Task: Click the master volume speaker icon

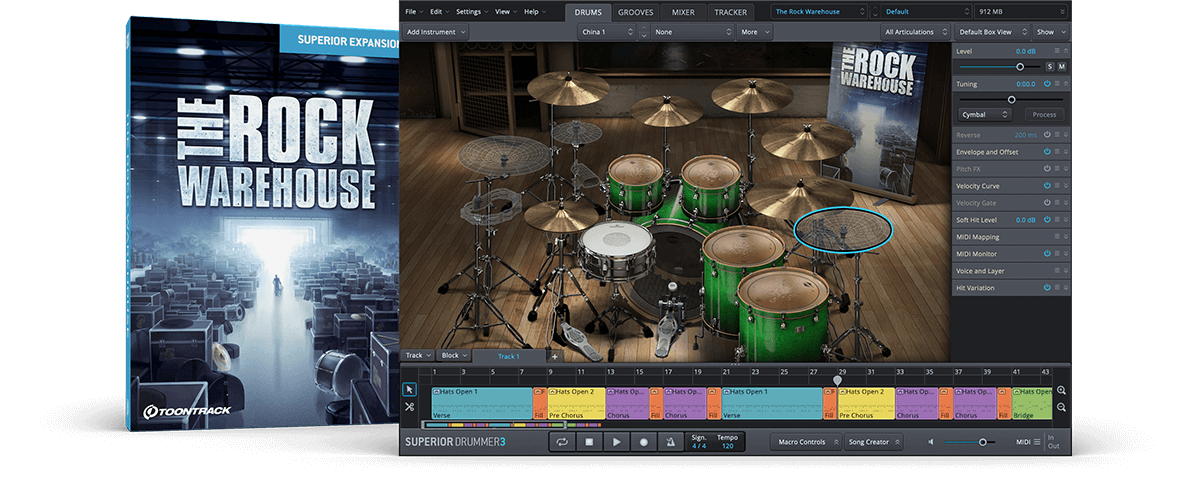Action: point(931,441)
